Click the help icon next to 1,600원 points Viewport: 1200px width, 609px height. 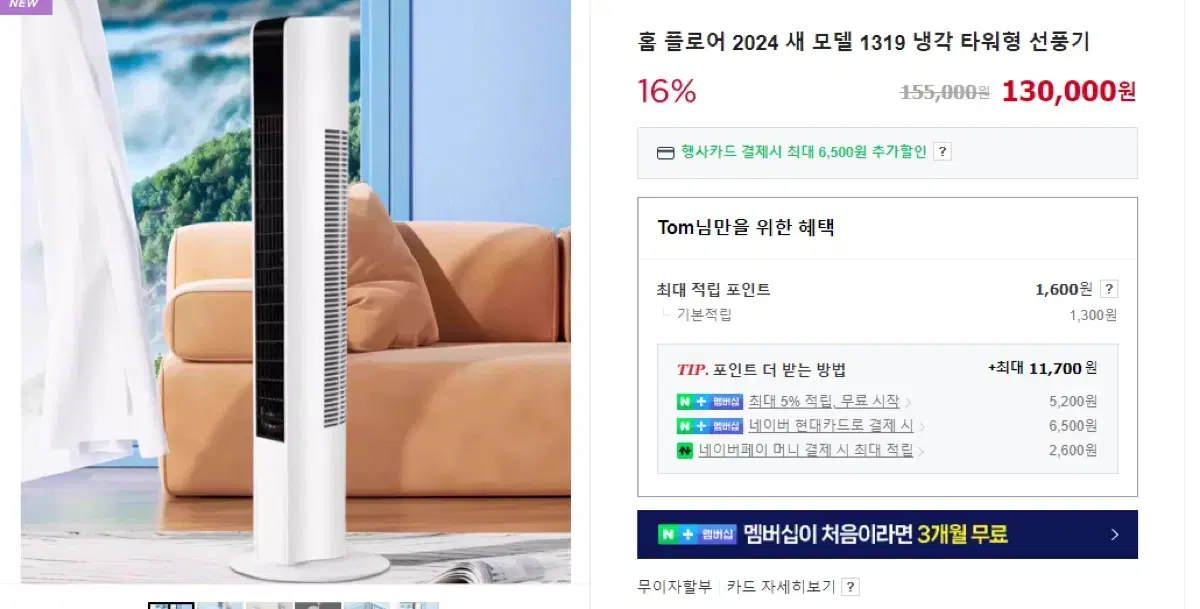(1108, 289)
